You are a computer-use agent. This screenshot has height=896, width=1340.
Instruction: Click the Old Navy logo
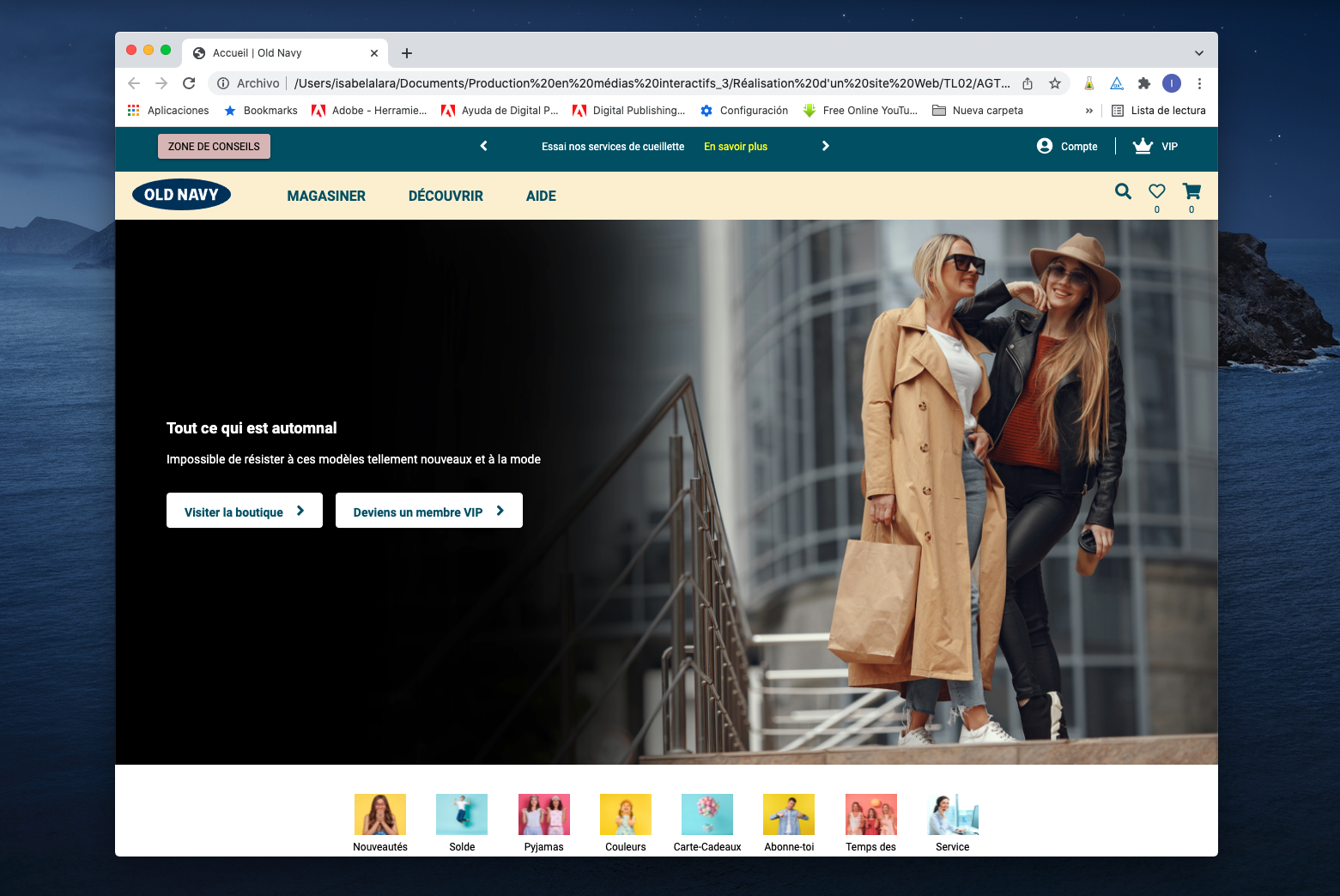pyautogui.click(x=181, y=194)
